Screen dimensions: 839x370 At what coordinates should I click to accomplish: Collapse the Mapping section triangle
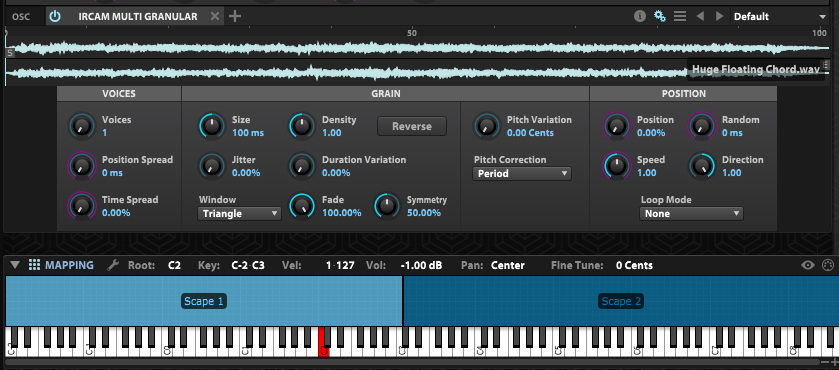point(15,265)
